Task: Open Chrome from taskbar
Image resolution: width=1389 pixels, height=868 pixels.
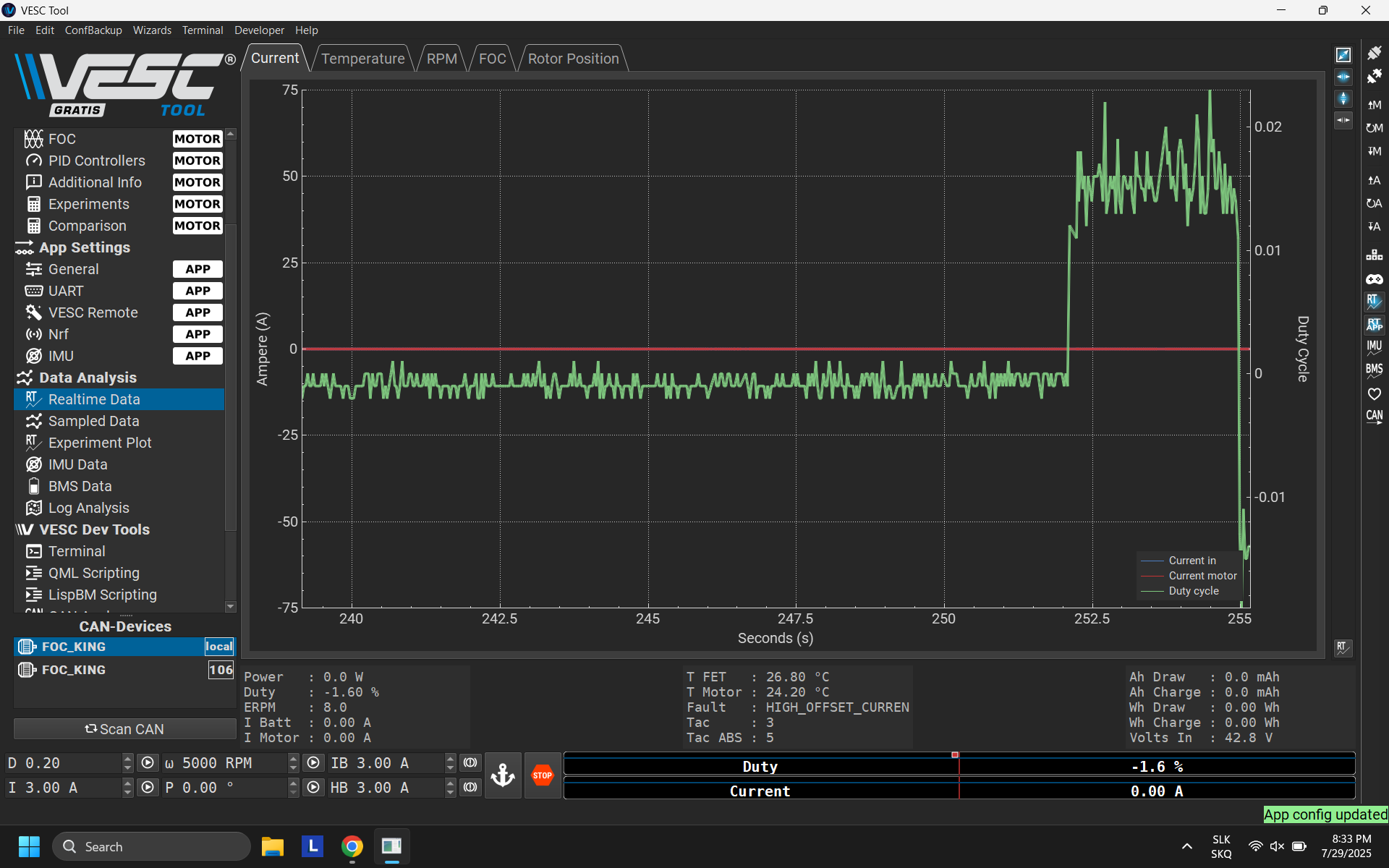Action: tap(352, 846)
